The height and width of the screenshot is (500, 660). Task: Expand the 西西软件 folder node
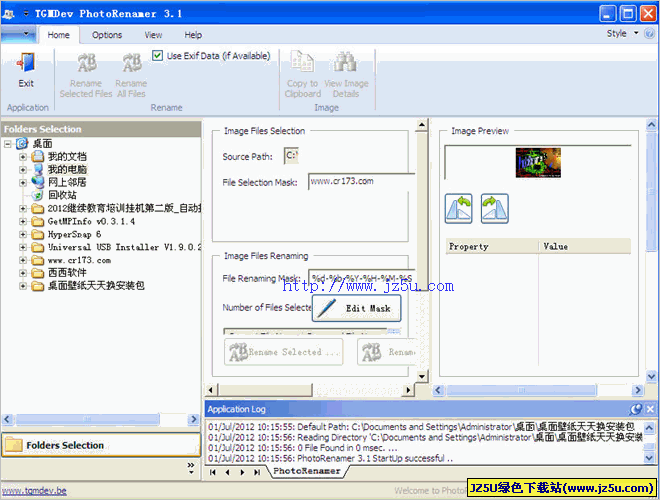23,273
